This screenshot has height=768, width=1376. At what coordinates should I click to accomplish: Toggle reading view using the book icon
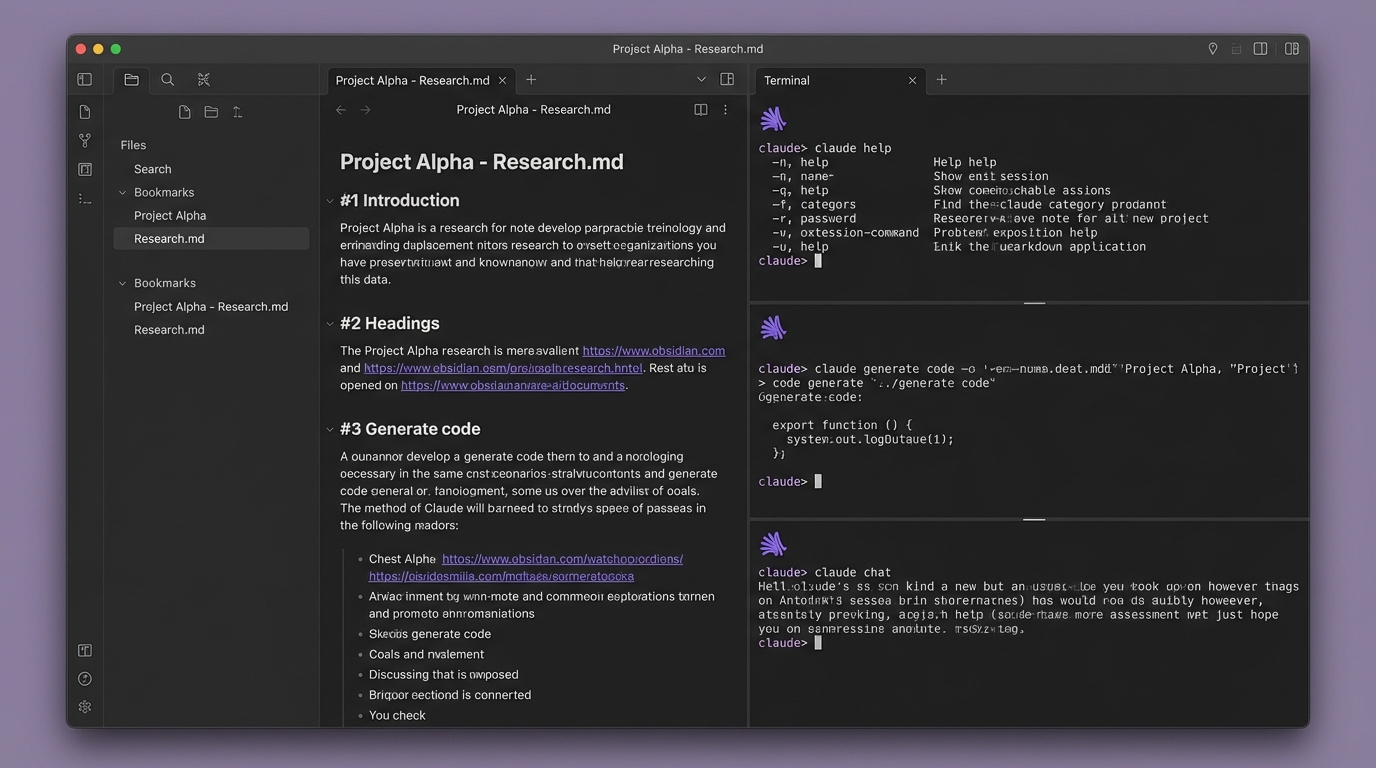pos(700,110)
